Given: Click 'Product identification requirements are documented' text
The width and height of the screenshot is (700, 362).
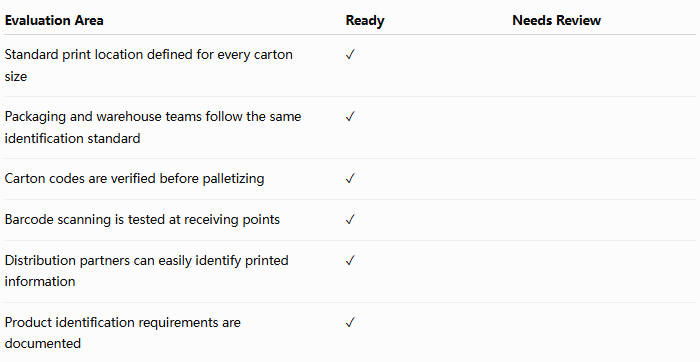Looking at the screenshot, I should point(122,333).
